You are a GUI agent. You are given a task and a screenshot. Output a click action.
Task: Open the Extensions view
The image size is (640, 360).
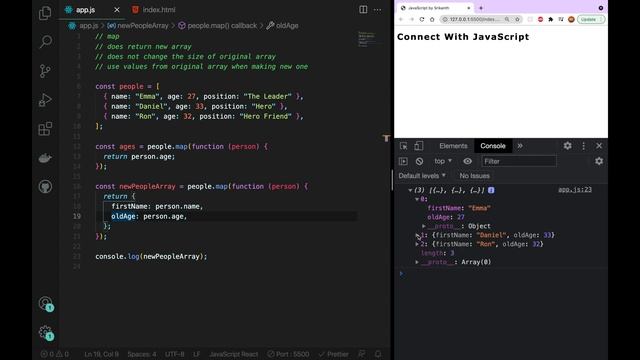tap(45, 129)
